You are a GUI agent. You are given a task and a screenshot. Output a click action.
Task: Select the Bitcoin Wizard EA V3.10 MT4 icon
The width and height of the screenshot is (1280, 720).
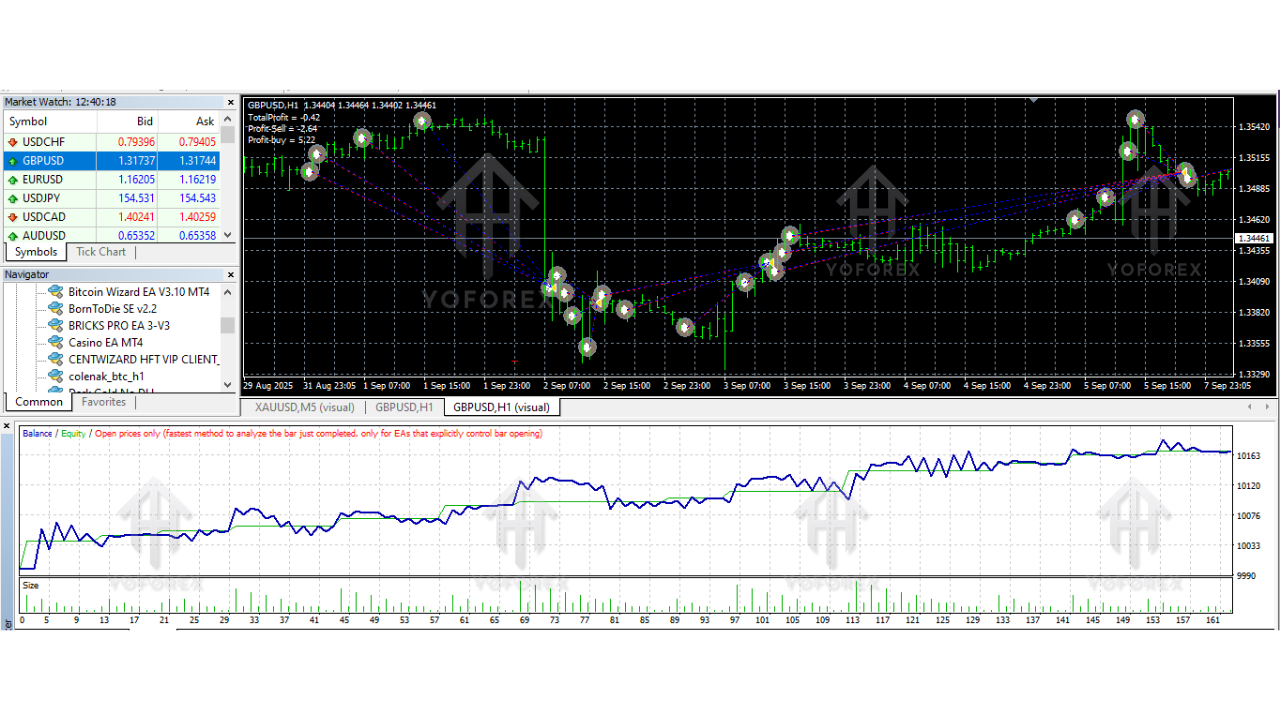coord(55,292)
